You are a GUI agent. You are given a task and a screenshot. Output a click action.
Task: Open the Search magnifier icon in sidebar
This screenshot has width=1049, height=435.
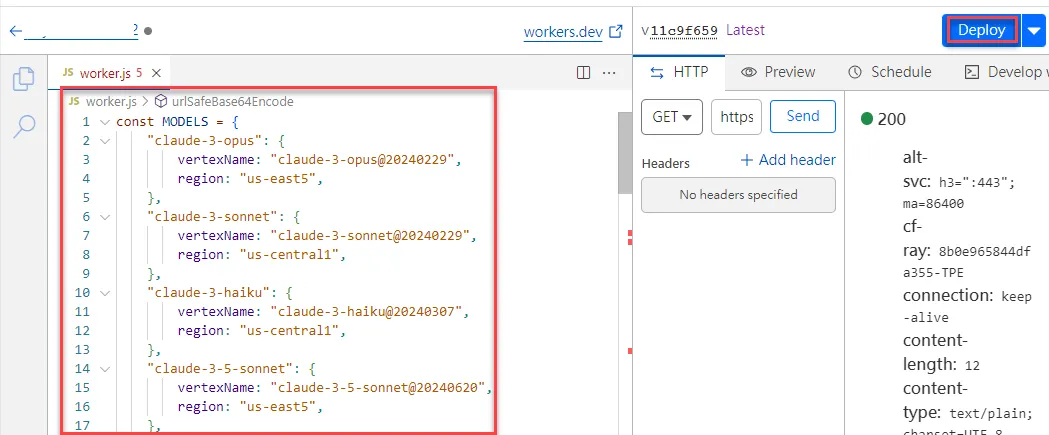point(24,126)
